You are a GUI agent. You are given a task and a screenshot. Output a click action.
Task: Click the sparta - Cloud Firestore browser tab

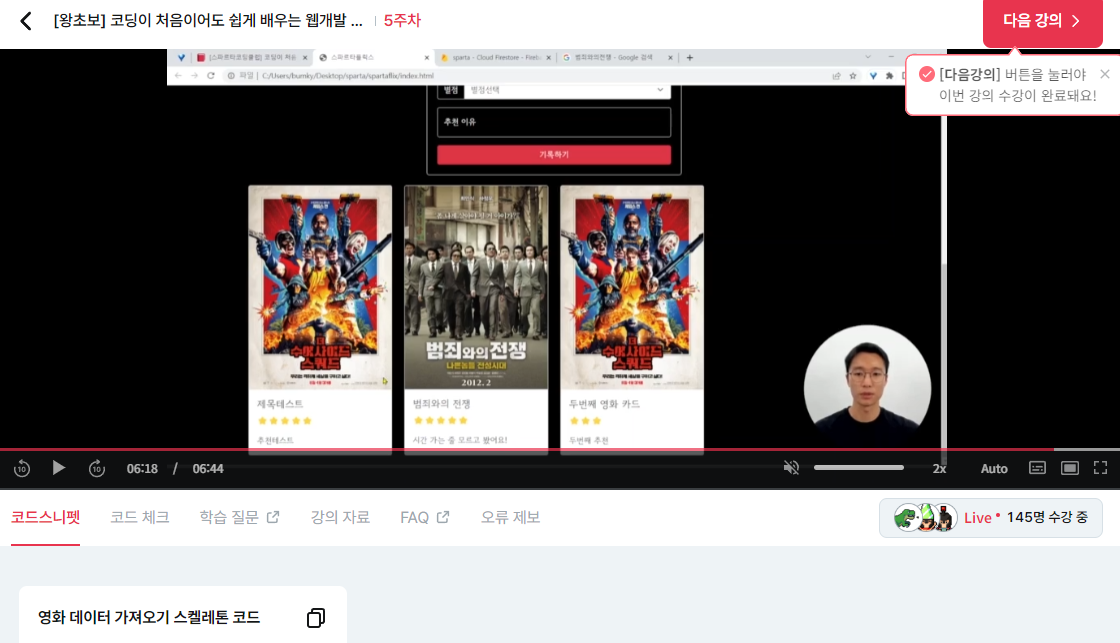point(494,58)
